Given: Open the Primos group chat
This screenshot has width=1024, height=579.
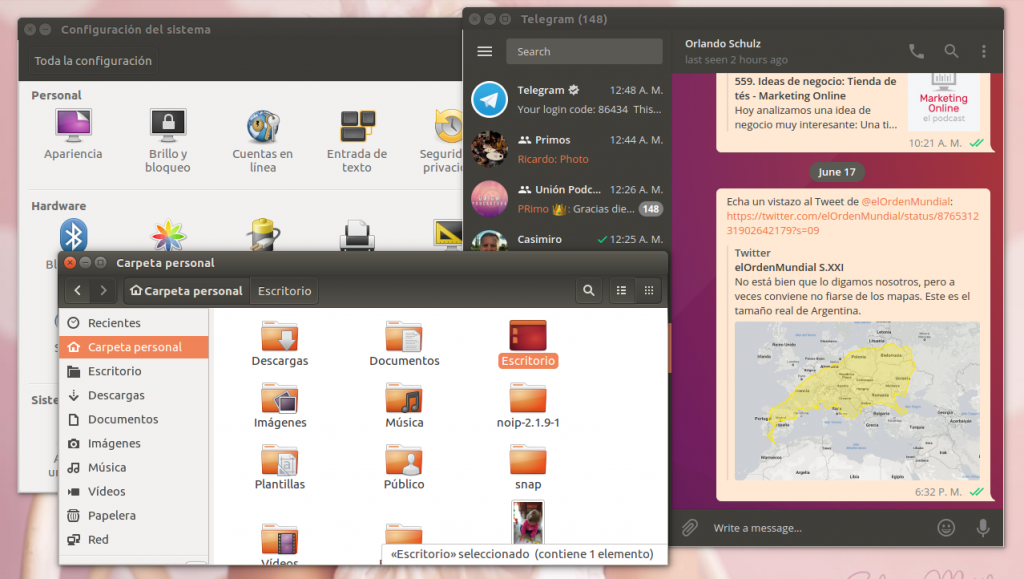Looking at the screenshot, I should pyautogui.click(x=567, y=149).
